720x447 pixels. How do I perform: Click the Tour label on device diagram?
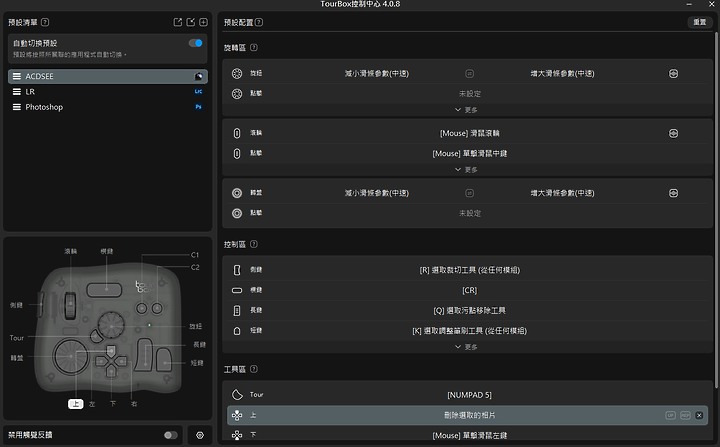17,338
